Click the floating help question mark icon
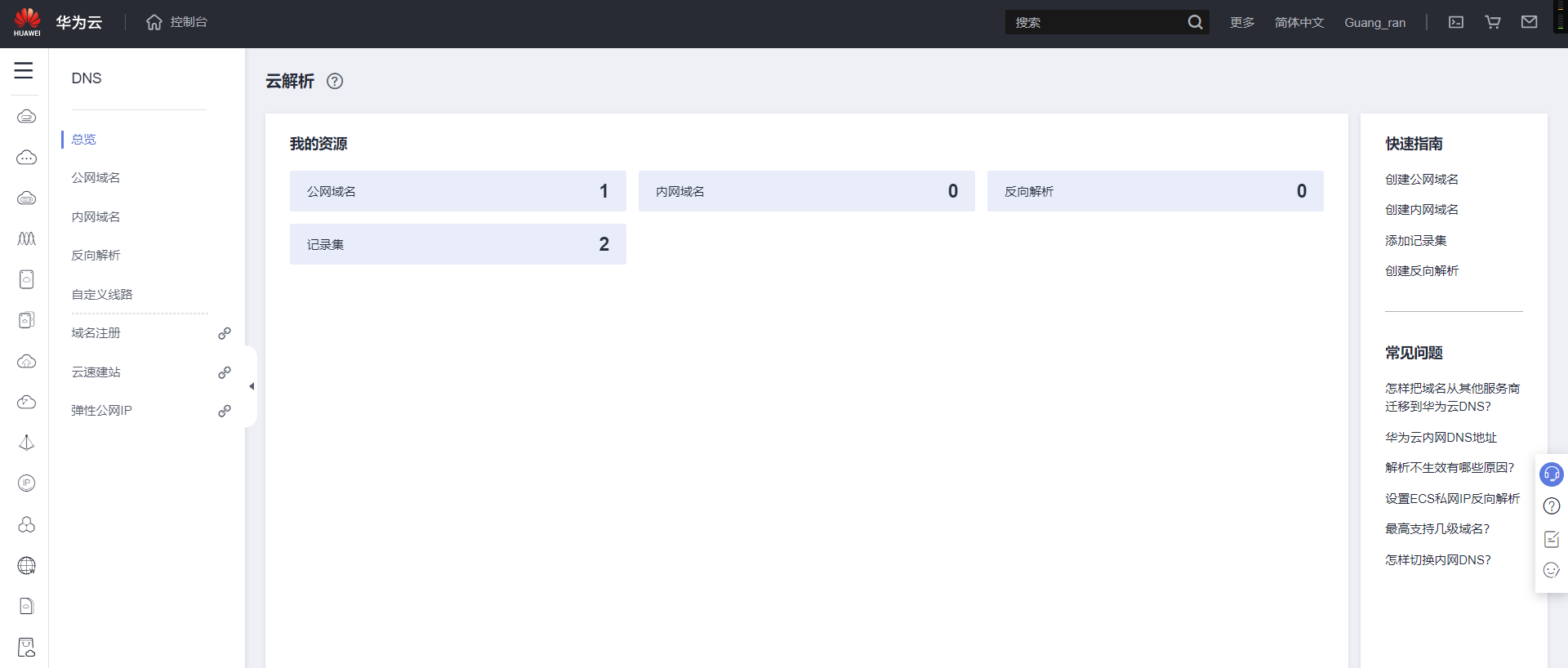The height and width of the screenshot is (668, 1568). pos(1552,506)
